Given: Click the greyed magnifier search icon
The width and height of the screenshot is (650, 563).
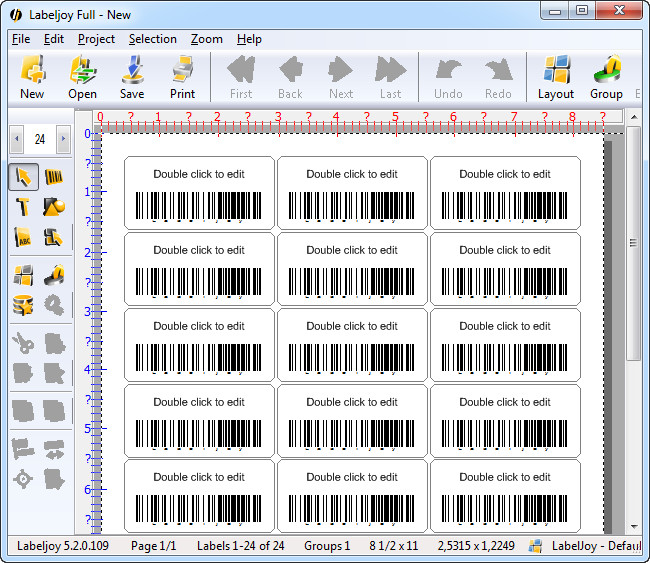Looking at the screenshot, I should tap(54, 305).
